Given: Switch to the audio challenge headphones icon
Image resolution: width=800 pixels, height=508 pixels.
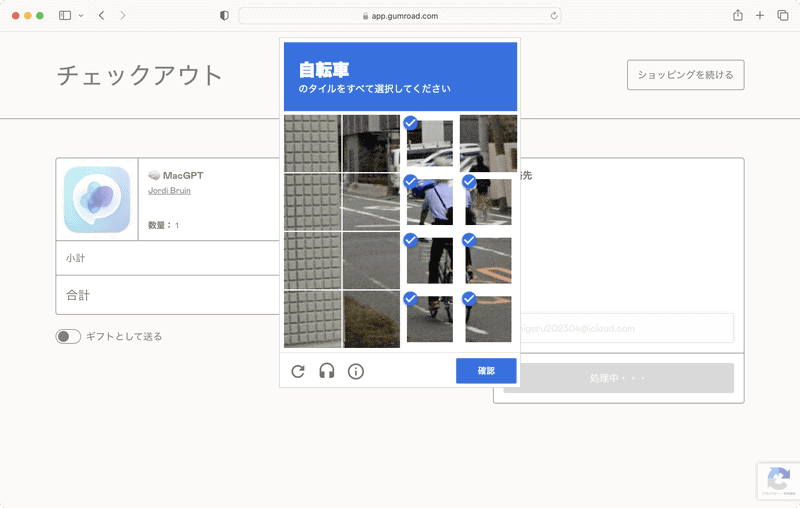Looking at the screenshot, I should (x=327, y=371).
